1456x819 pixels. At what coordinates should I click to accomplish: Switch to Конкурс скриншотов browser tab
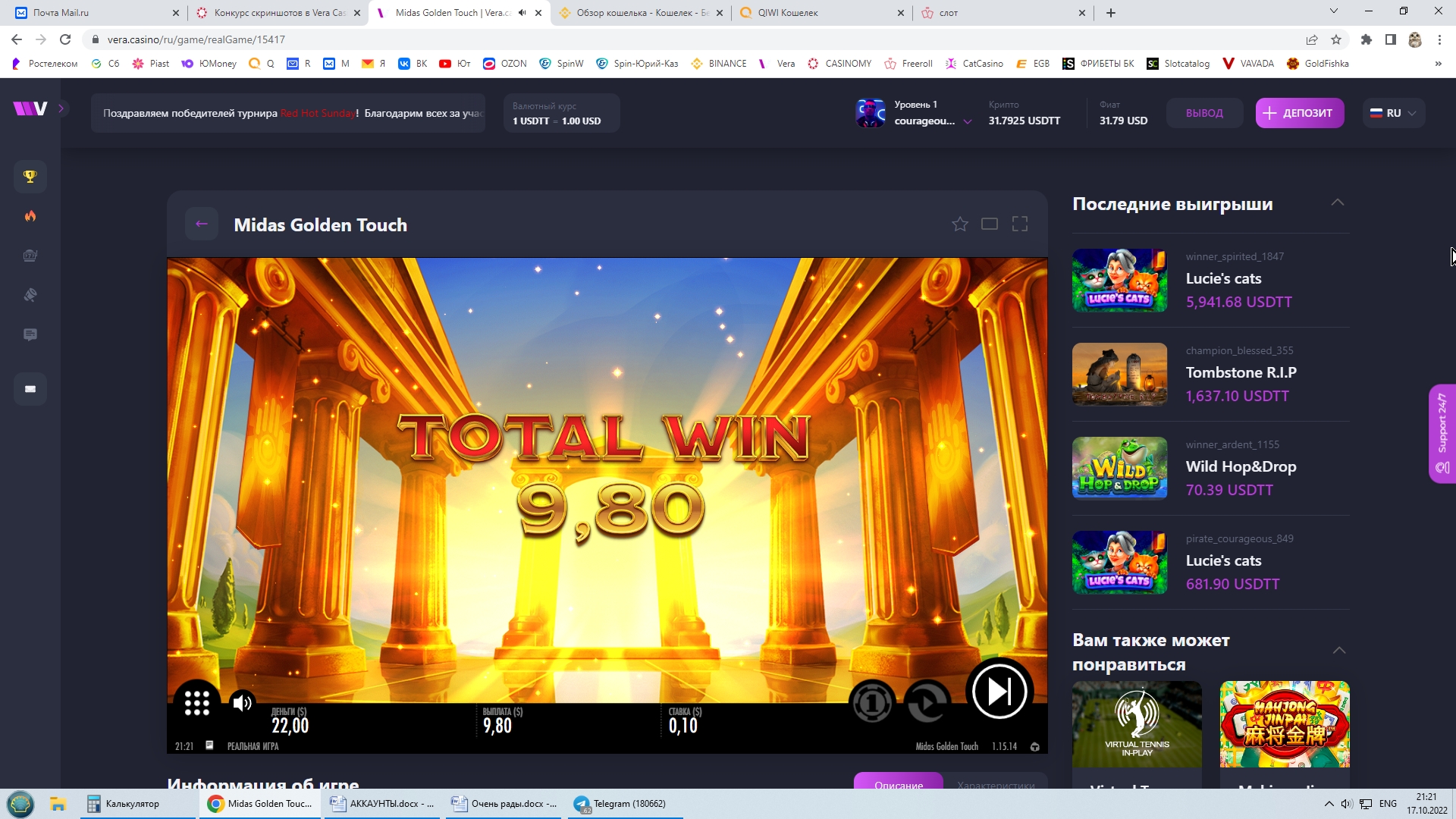(x=279, y=13)
